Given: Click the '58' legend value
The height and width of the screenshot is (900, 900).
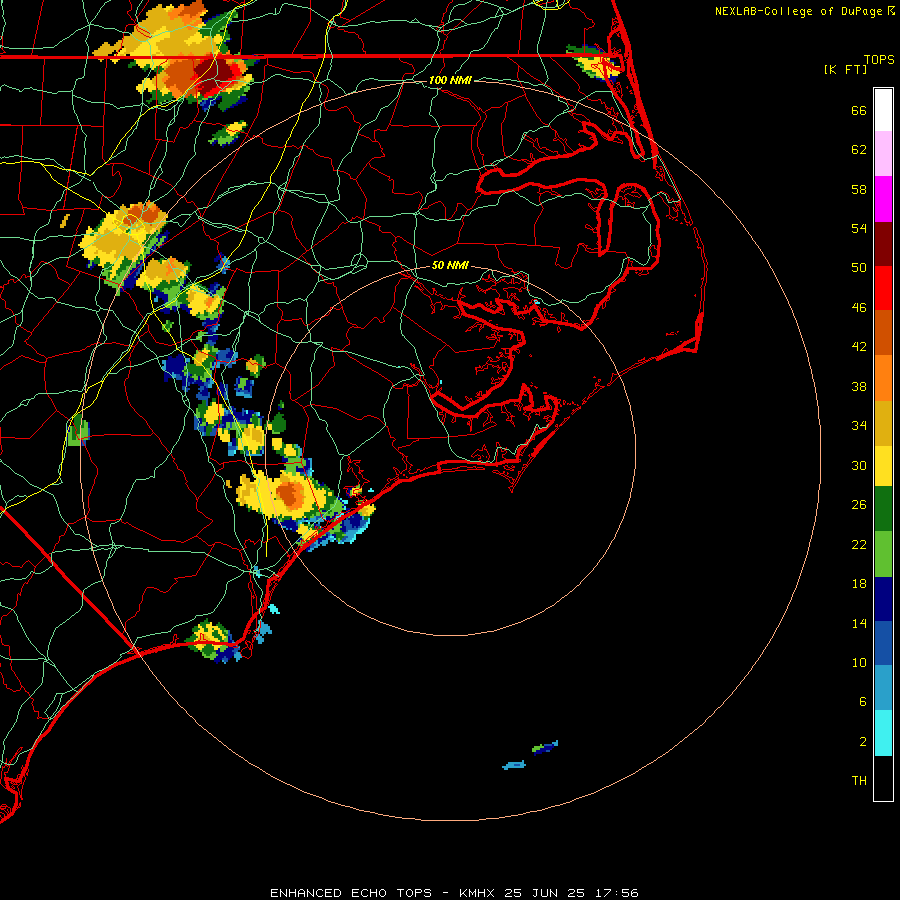Looking at the screenshot, I should [x=859, y=189].
